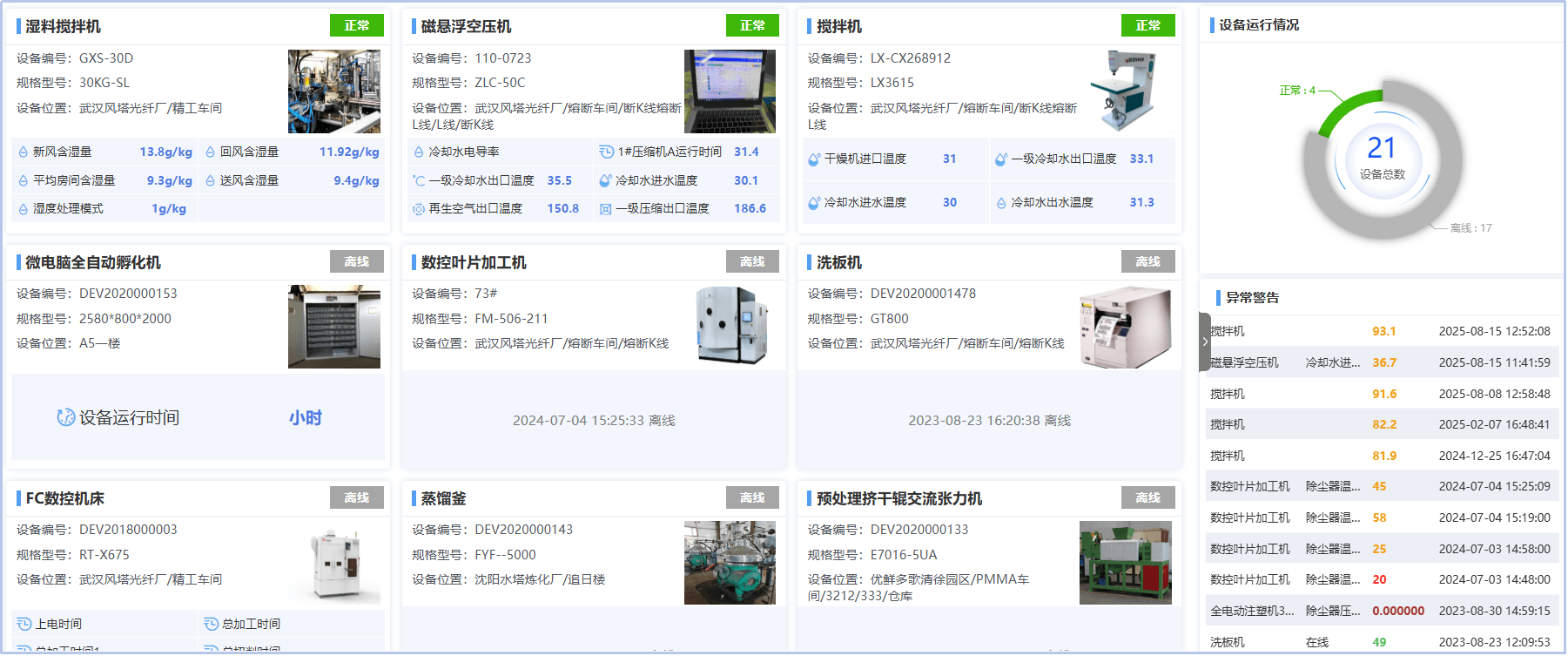Click the 离线 badge on 洗板机 card

(1148, 262)
